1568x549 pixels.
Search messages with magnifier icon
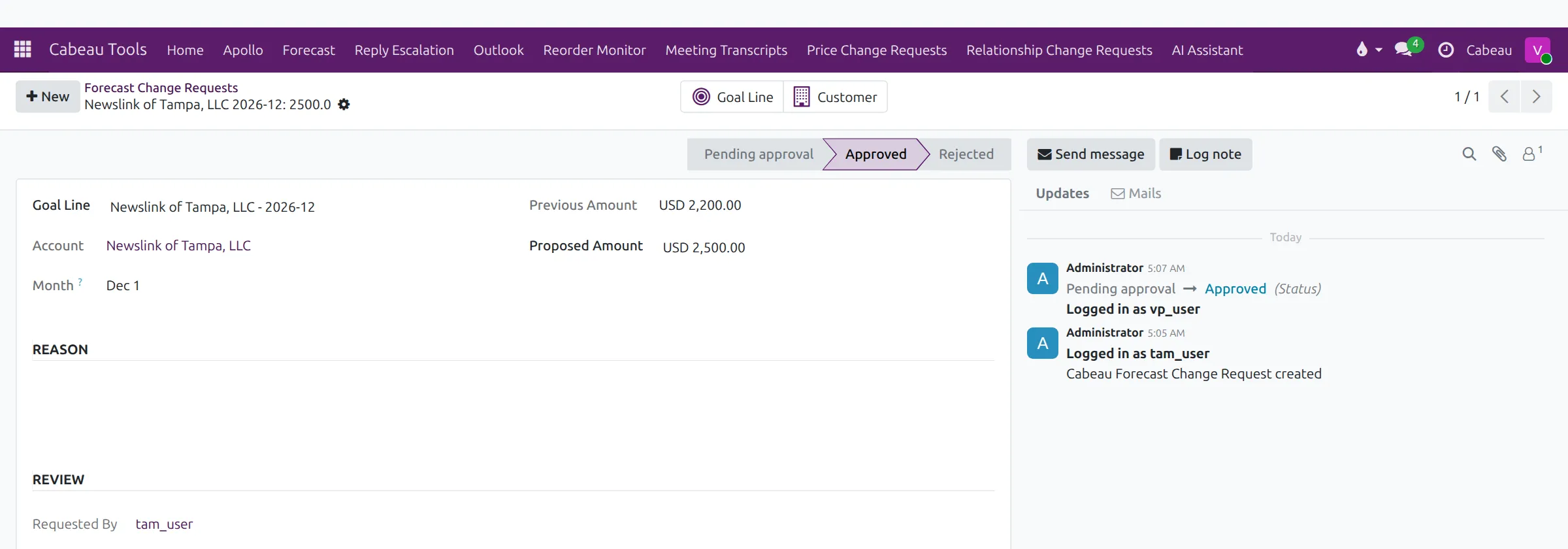pyautogui.click(x=1469, y=154)
